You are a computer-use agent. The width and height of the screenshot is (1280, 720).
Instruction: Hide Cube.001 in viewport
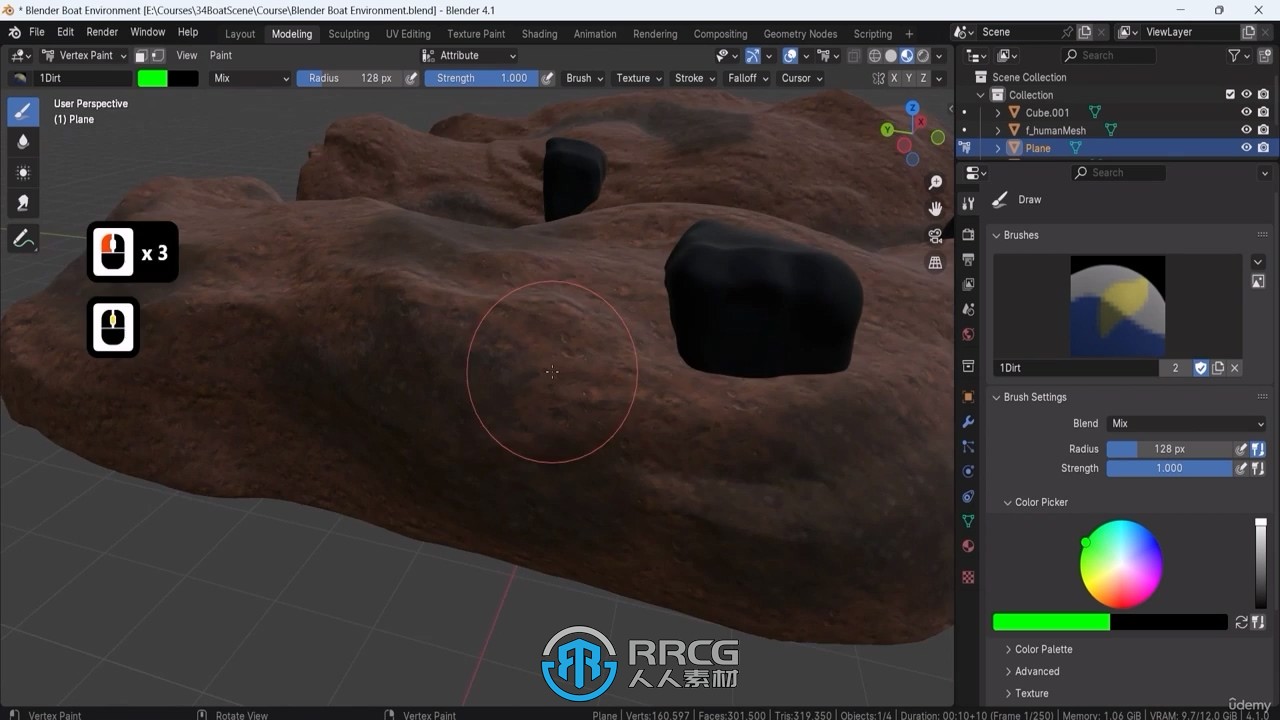1246,112
